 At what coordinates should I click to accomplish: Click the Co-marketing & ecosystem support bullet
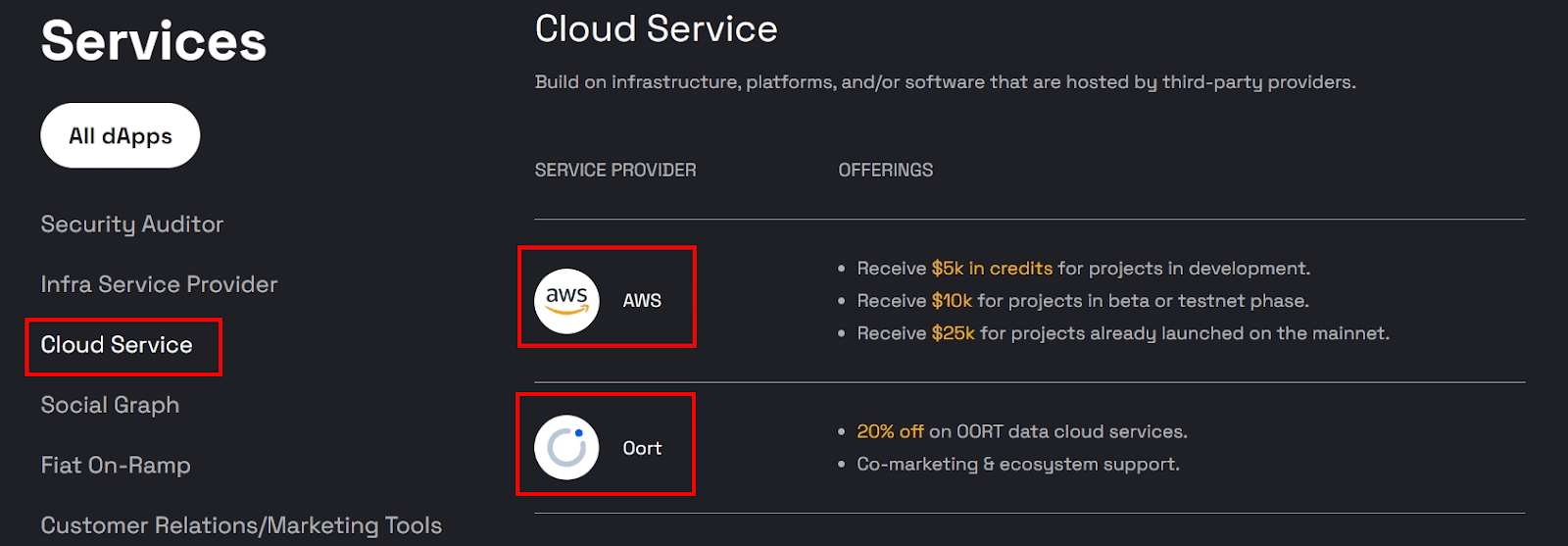tap(1017, 465)
